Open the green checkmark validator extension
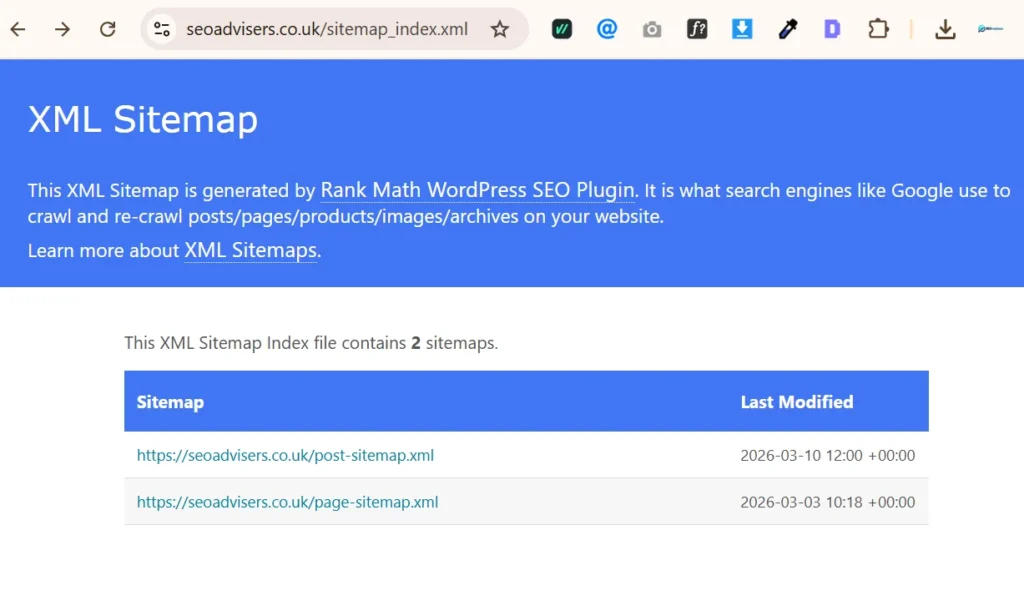This screenshot has height=601, width=1024. (x=561, y=29)
